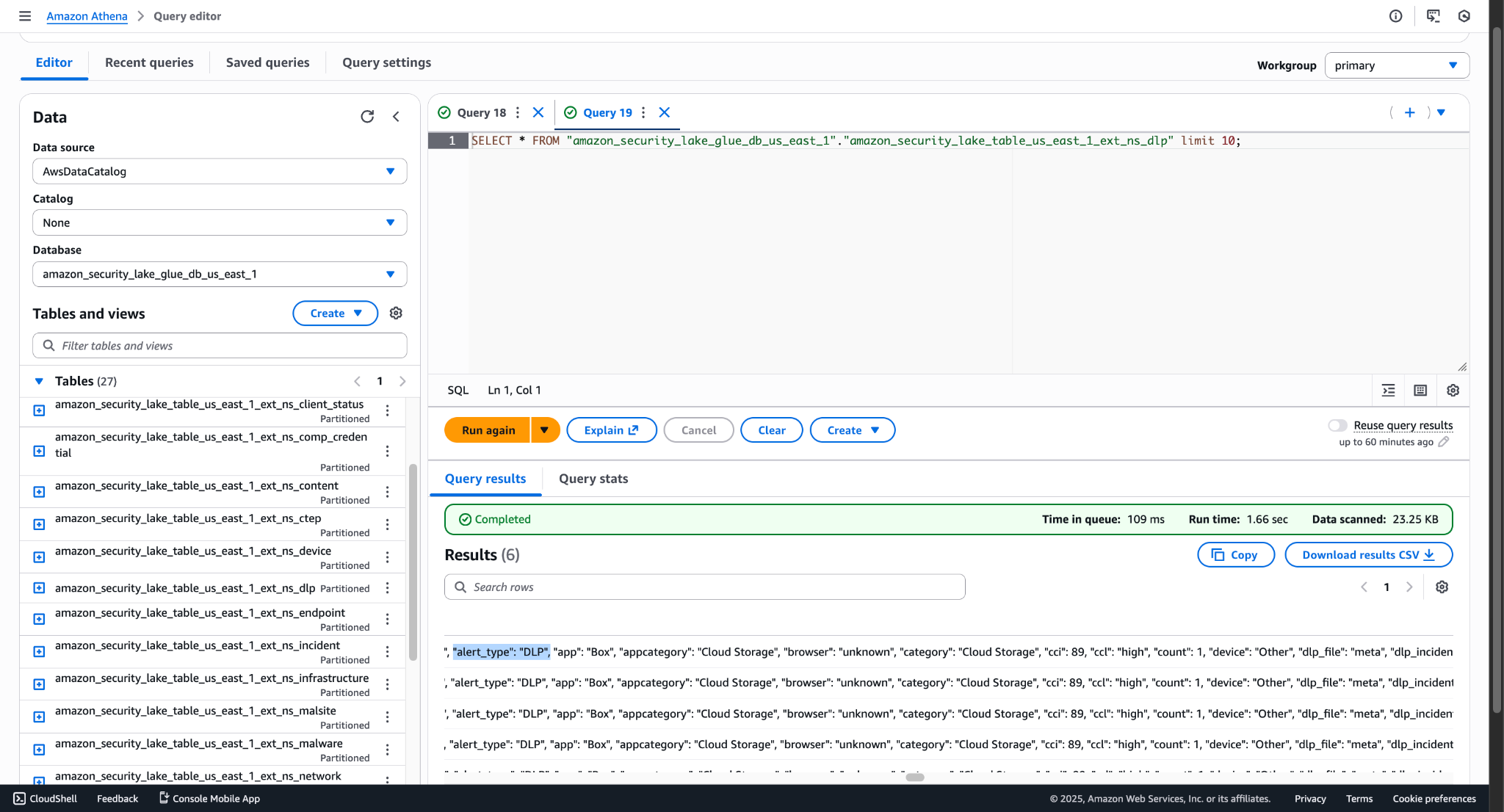Screen dimensions: 1504x812
Task: Open the Database dropdown
Action: click(x=220, y=274)
